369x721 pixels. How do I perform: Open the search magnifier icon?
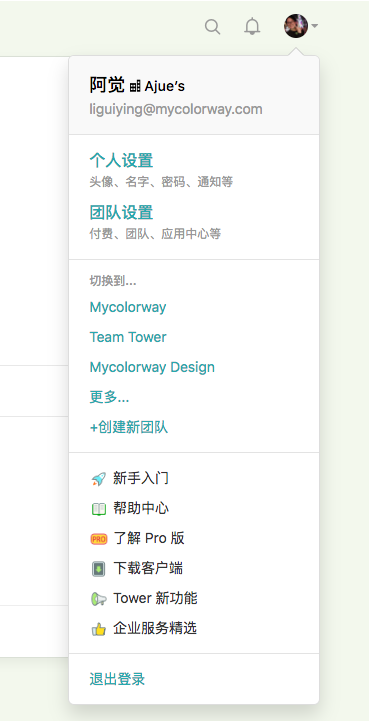(213, 27)
